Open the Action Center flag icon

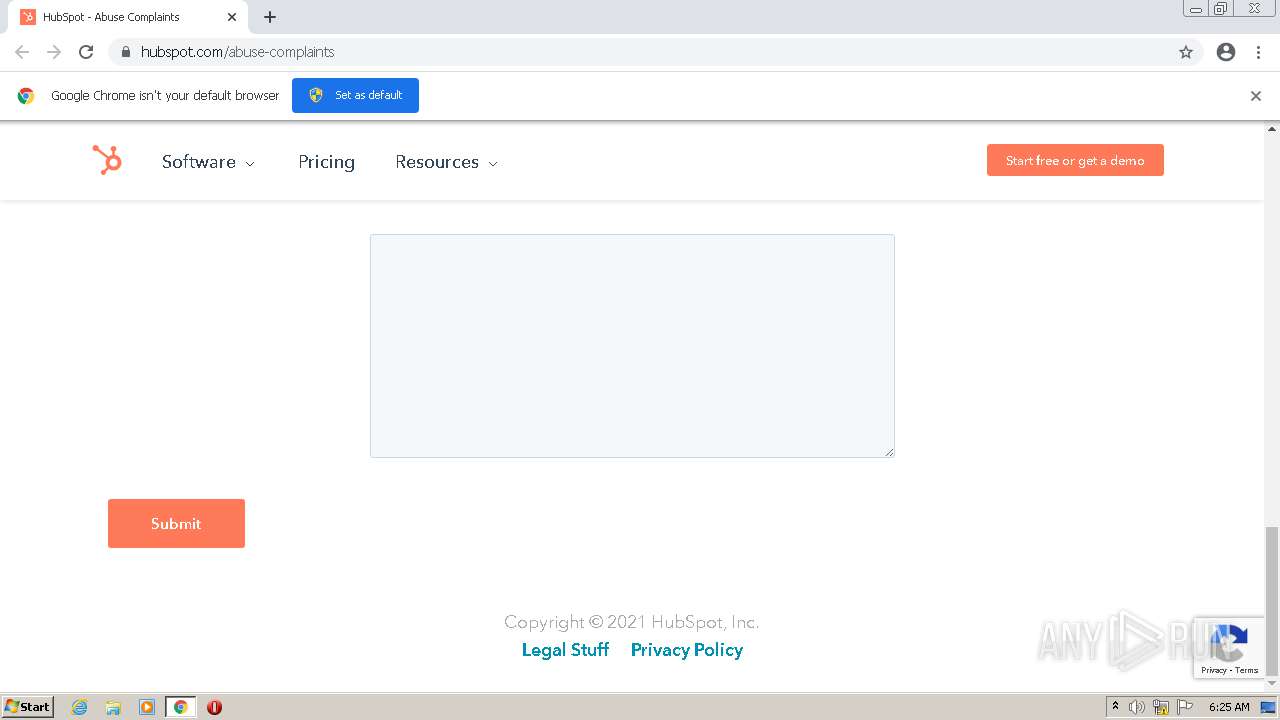pyautogui.click(x=1185, y=707)
